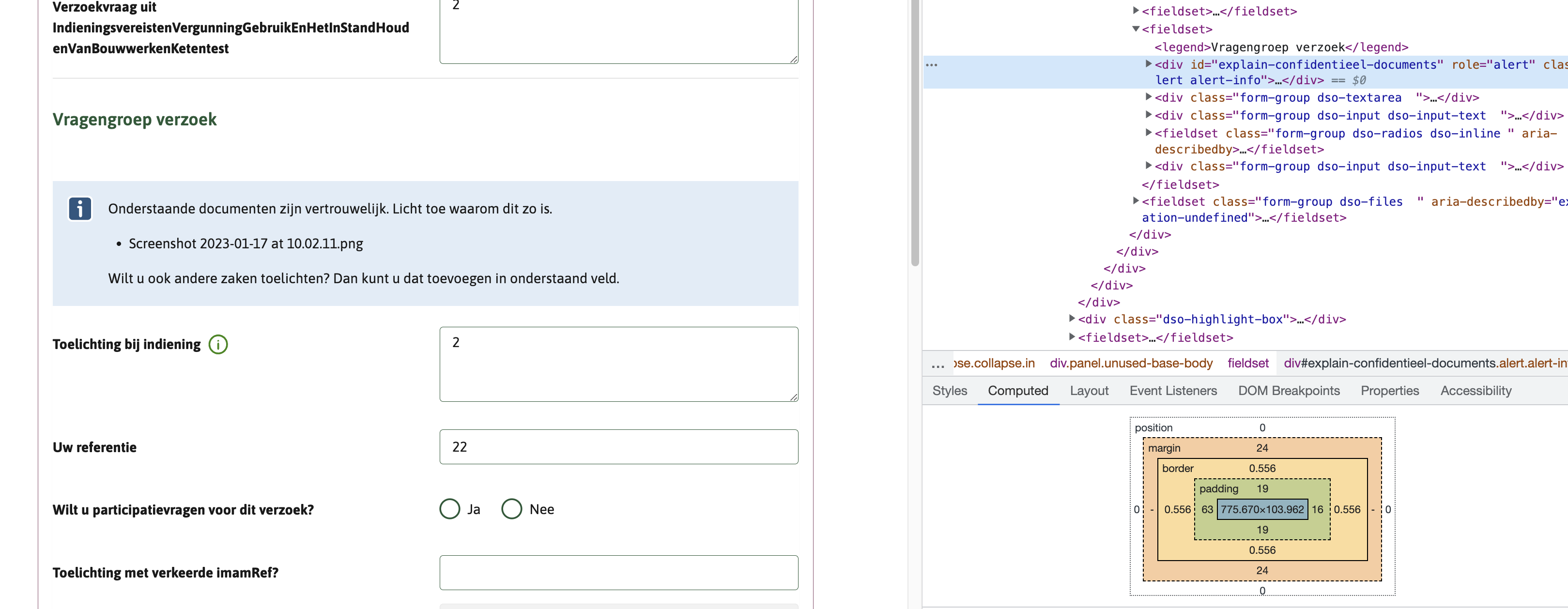Image resolution: width=1568 pixels, height=609 pixels.
Task: Select the Nee radio button
Action: pos(511,509)
